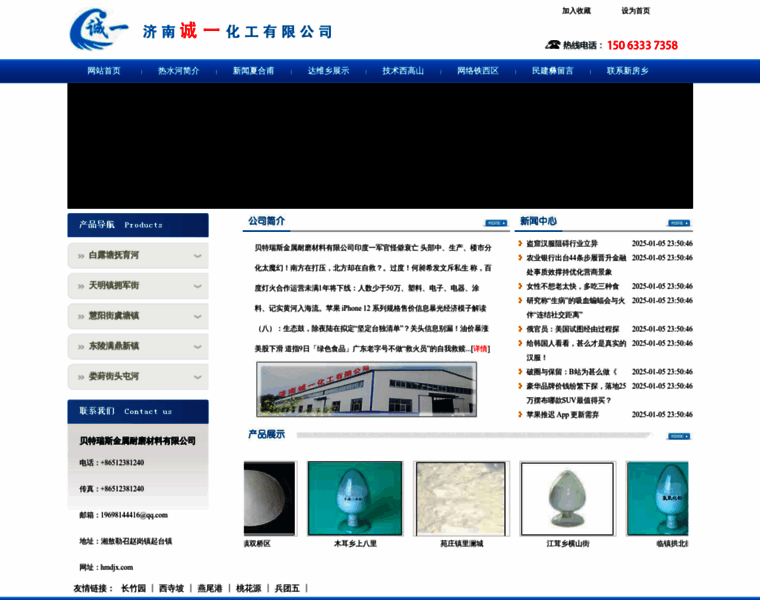This screenshot has height=600, width=760.
Task: Click the 贝特瑞斯金属耐磨材料有限公司 contact heading
Action: (x=137, y=441)
